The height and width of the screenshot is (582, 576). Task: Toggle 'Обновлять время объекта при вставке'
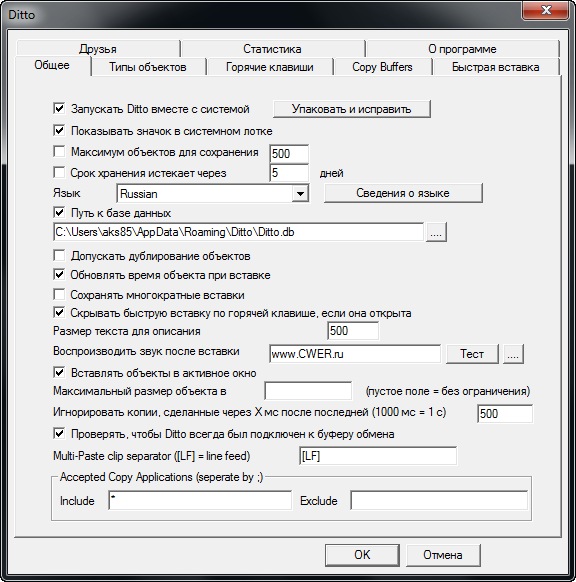point(59,275)
